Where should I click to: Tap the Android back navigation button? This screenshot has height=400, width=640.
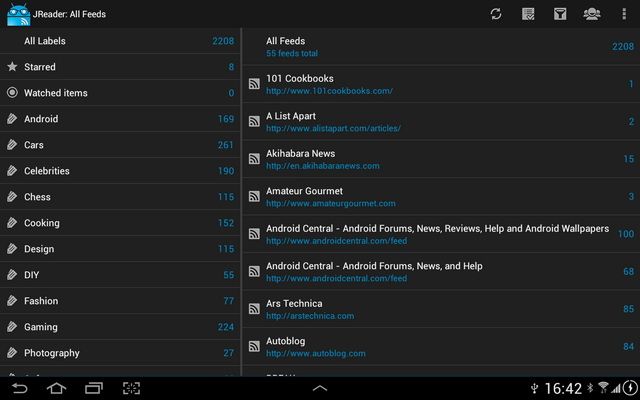tap(19, 388)
